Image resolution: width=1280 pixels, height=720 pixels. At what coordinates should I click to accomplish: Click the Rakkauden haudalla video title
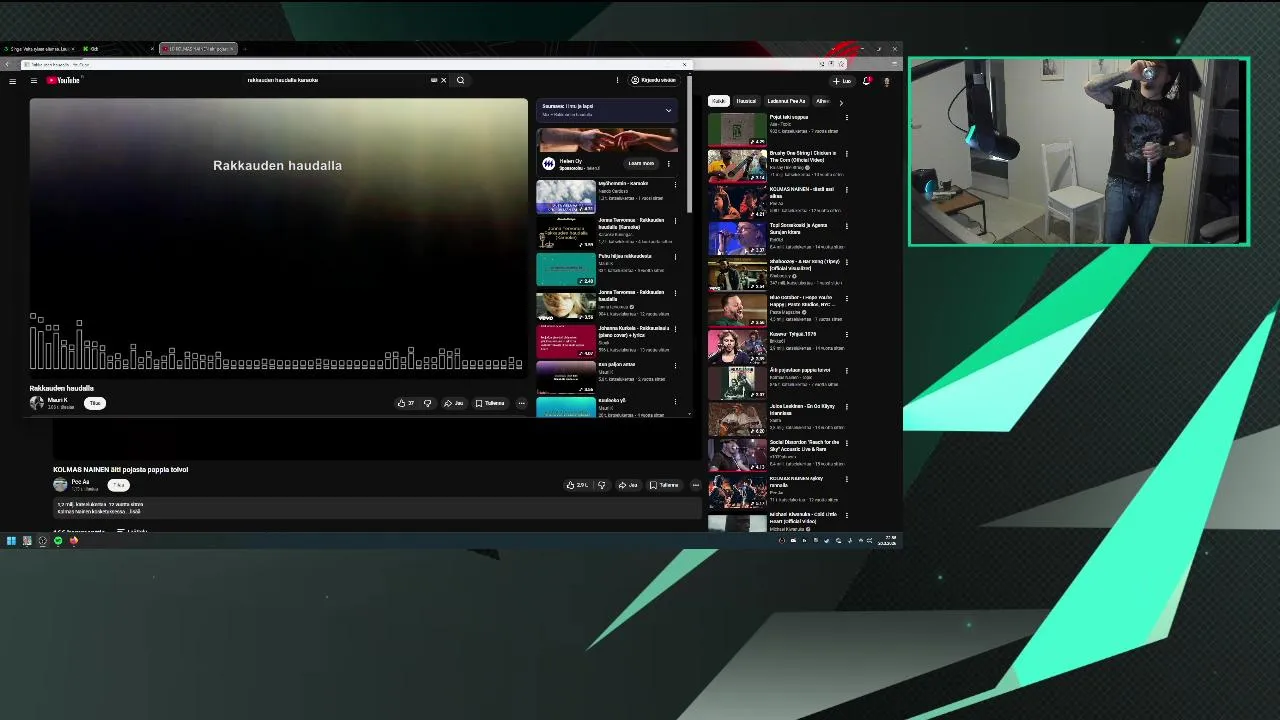[x=62, y=388]
